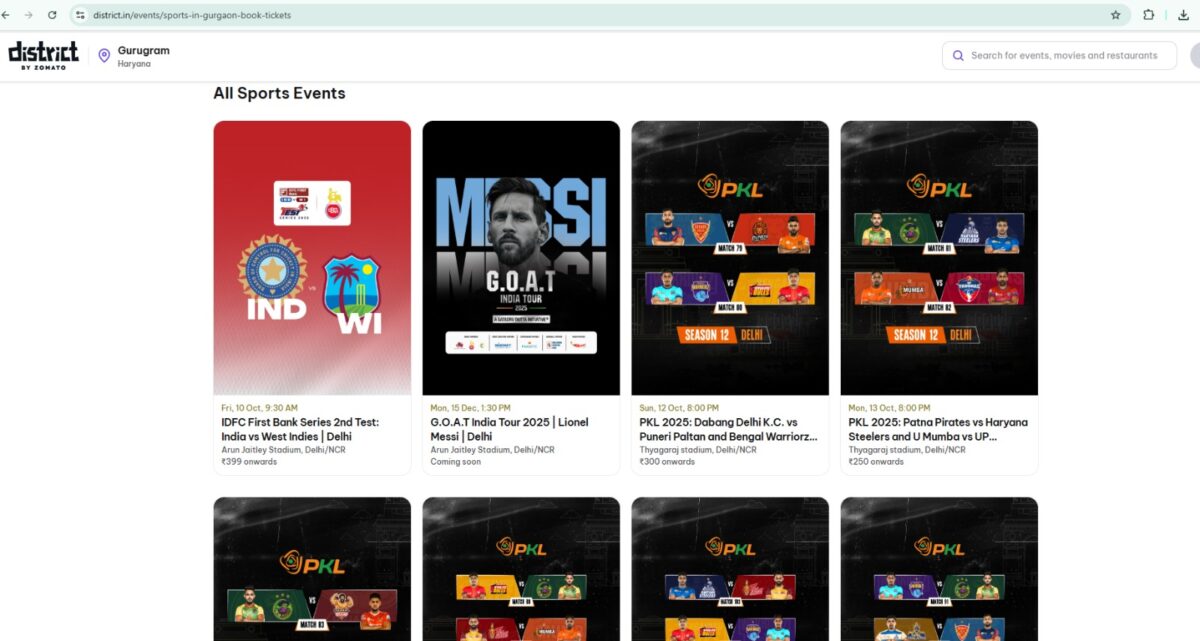Open G.O.A.T India Tour 2025 title link
The width and height of the screenshot is (1200, 641).
pyautogui.click(x=510, y=429)
